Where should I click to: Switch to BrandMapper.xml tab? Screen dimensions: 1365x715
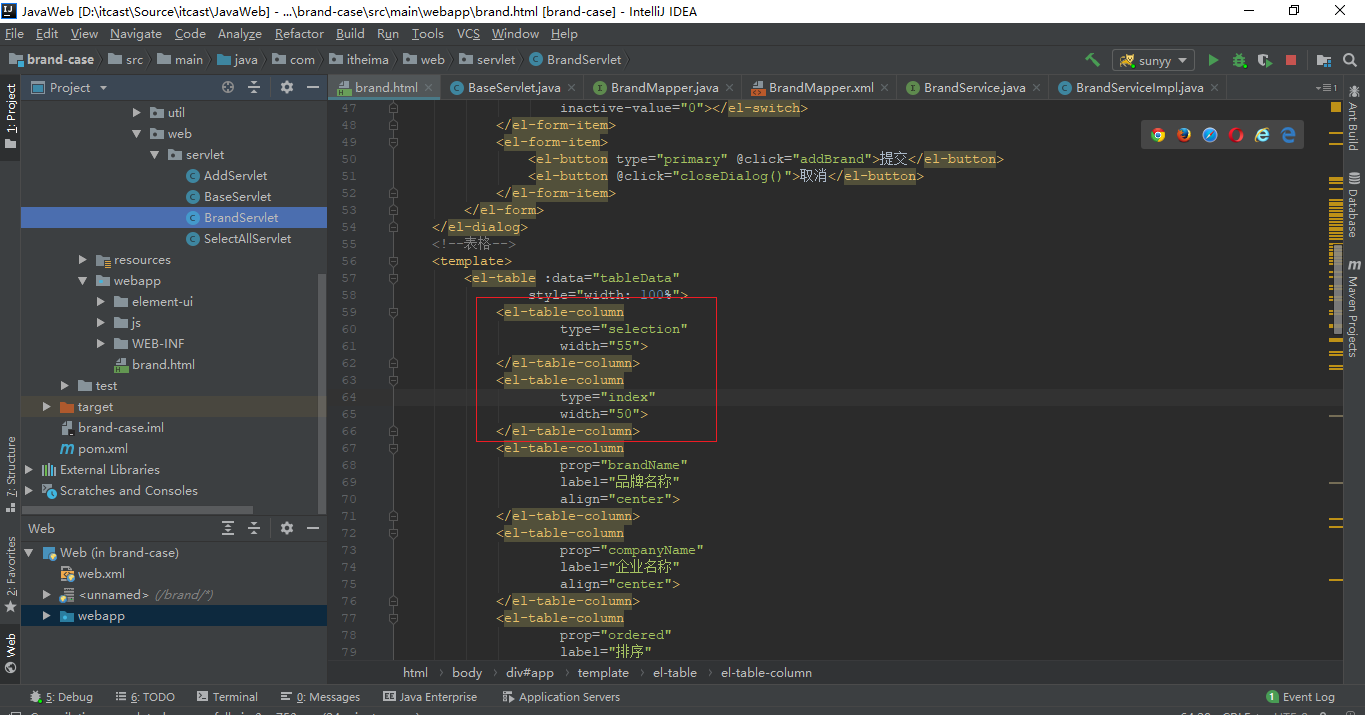click(x=820, y=88)
